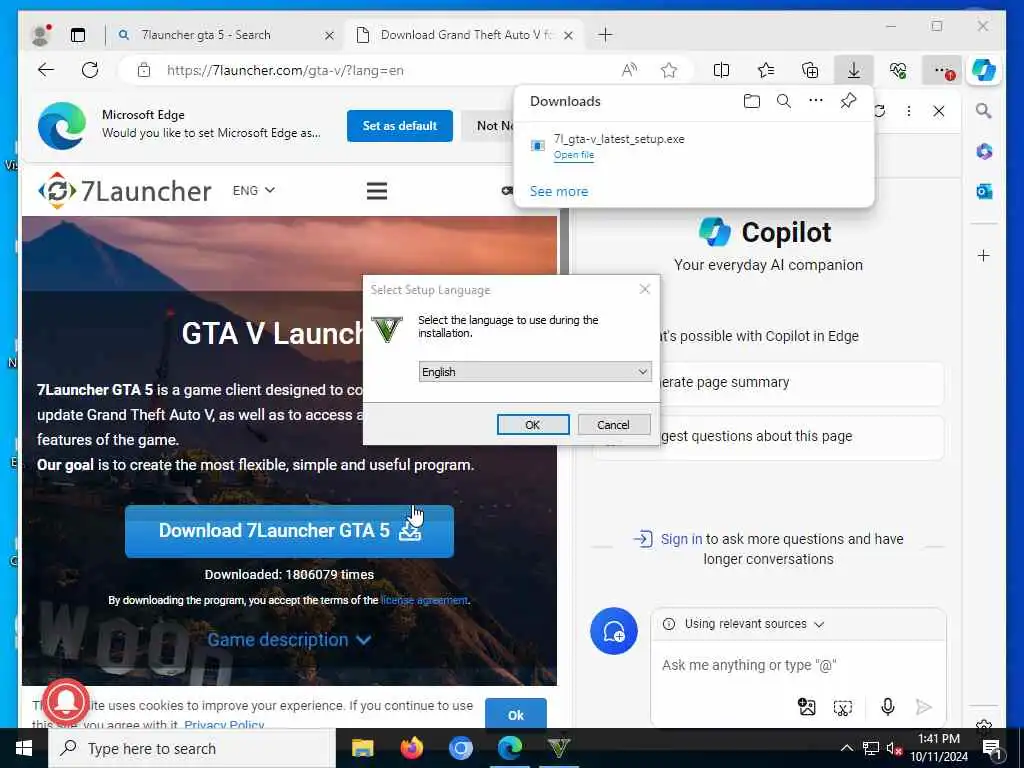The image size is (1024, 768).
Task: Open the Collections icon
Action: click(x=810, y=70)
